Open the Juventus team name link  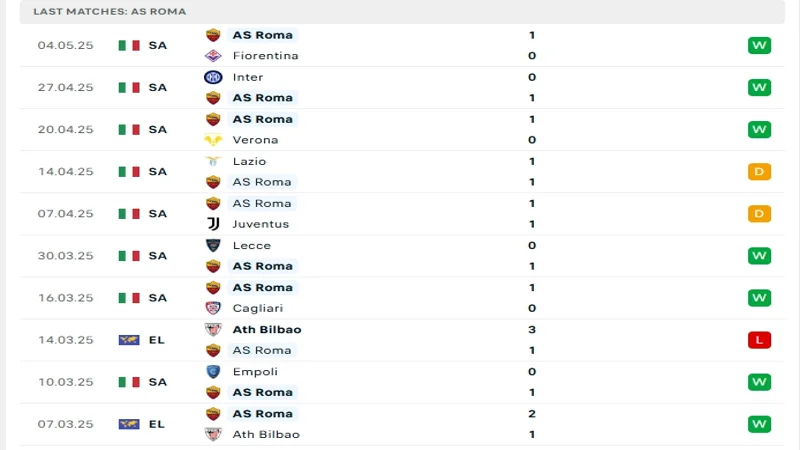[x=261, y=224]
